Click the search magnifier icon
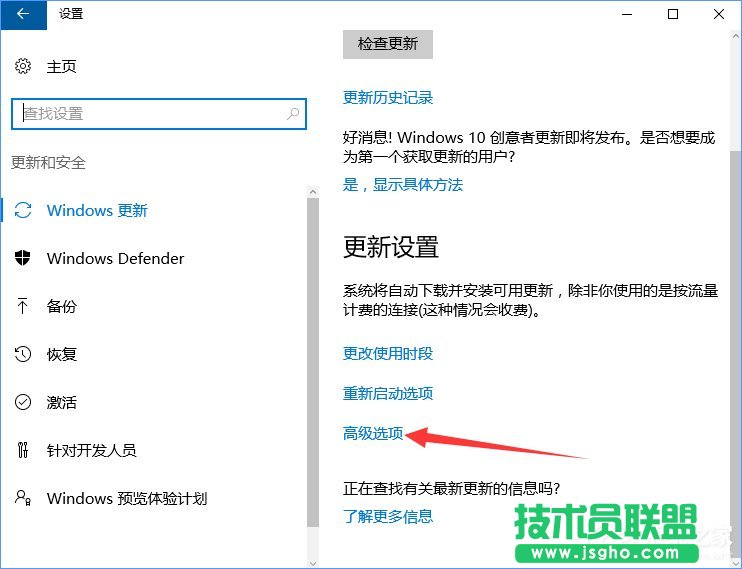The height and width of the screenshot is (569, 742). pos(293,114)
